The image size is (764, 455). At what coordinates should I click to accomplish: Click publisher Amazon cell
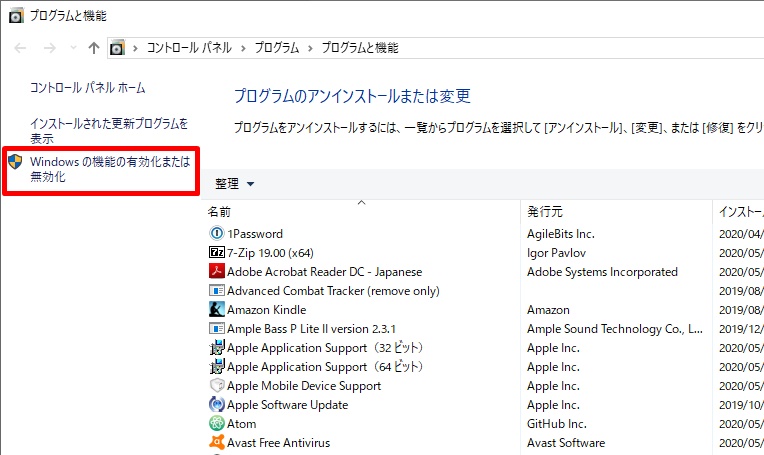click(x=548, y=310)
